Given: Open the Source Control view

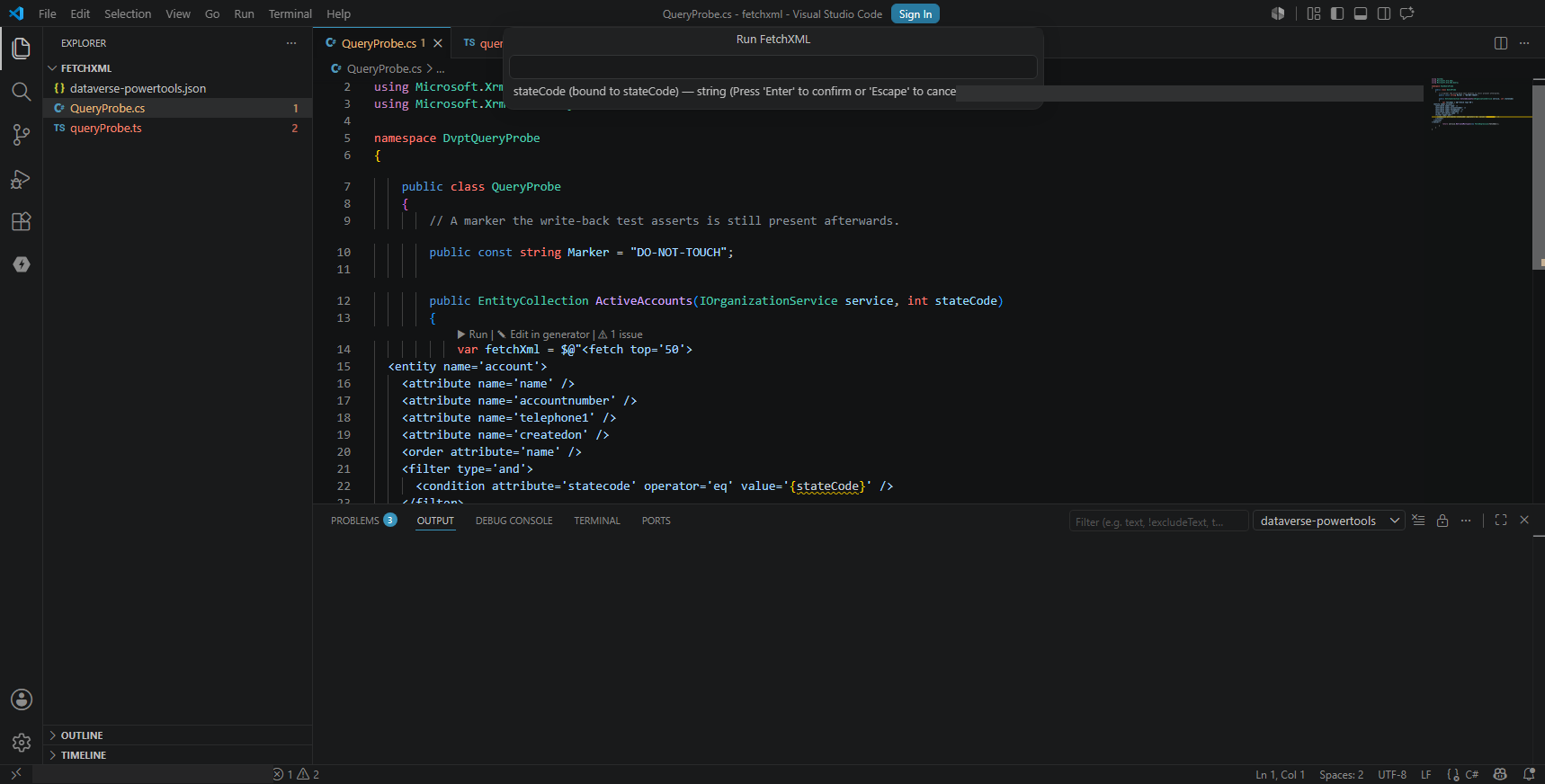Looking at the screenshot, I should (x=22, y=135).
